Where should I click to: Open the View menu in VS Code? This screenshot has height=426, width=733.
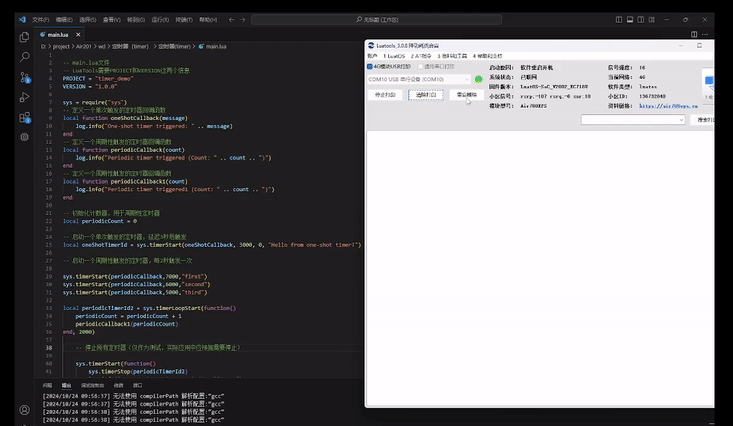[112, 20]
